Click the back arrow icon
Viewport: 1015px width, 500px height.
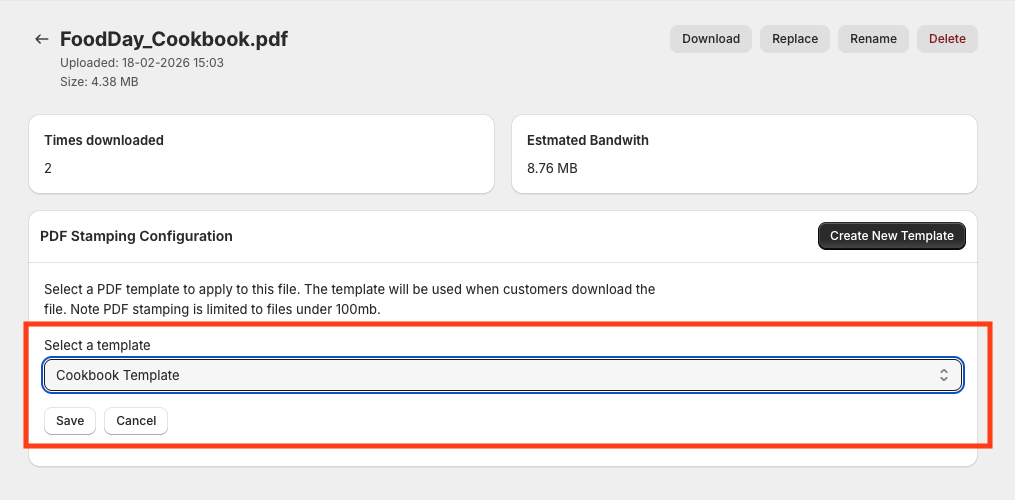[41, 39]
